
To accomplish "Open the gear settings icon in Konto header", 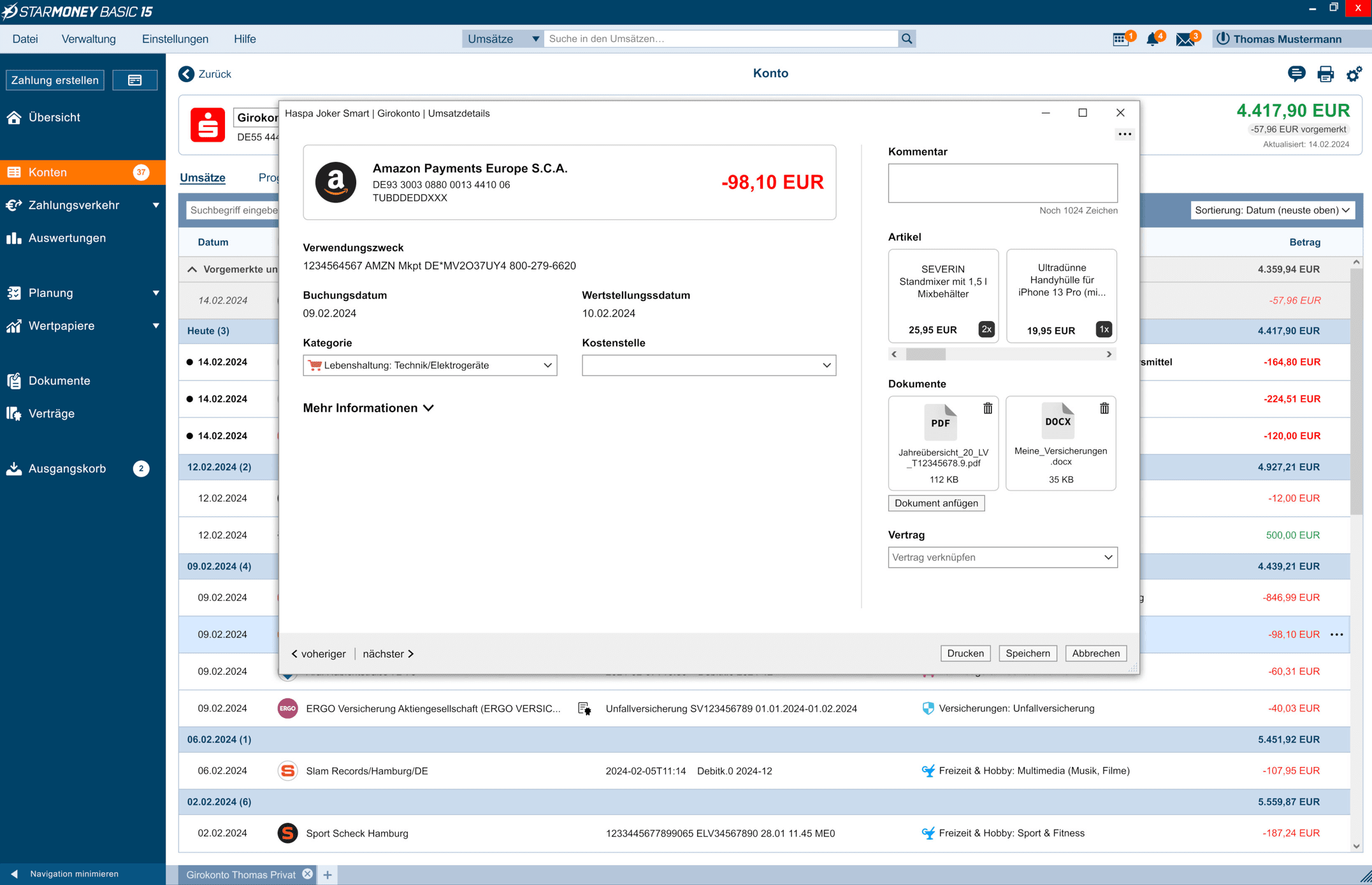I will (1354, 73).
